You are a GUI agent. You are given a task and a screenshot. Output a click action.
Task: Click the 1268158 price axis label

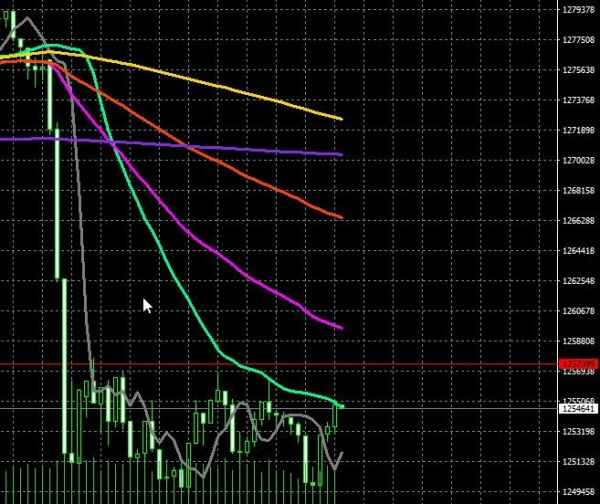click(x=579, y=191)
